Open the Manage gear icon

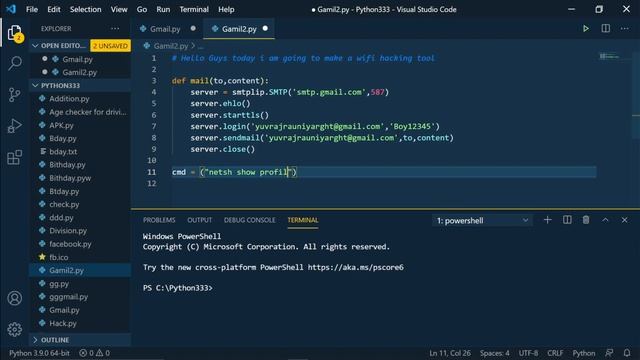point(15,329)
